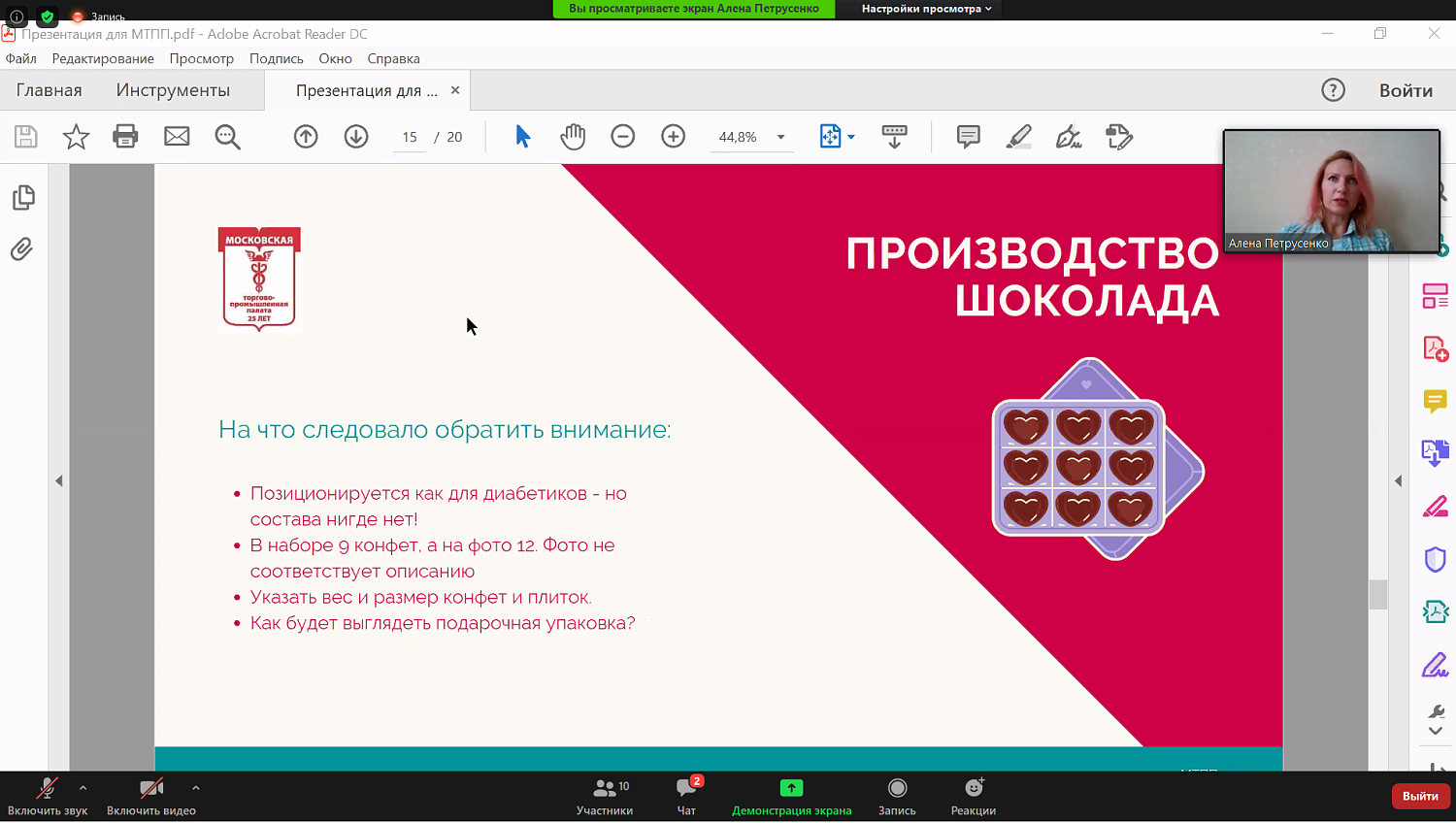Click Алена Петрусенко video thumbnail
Viewport: 1456px width, 823px height.
pos(1332,191)
